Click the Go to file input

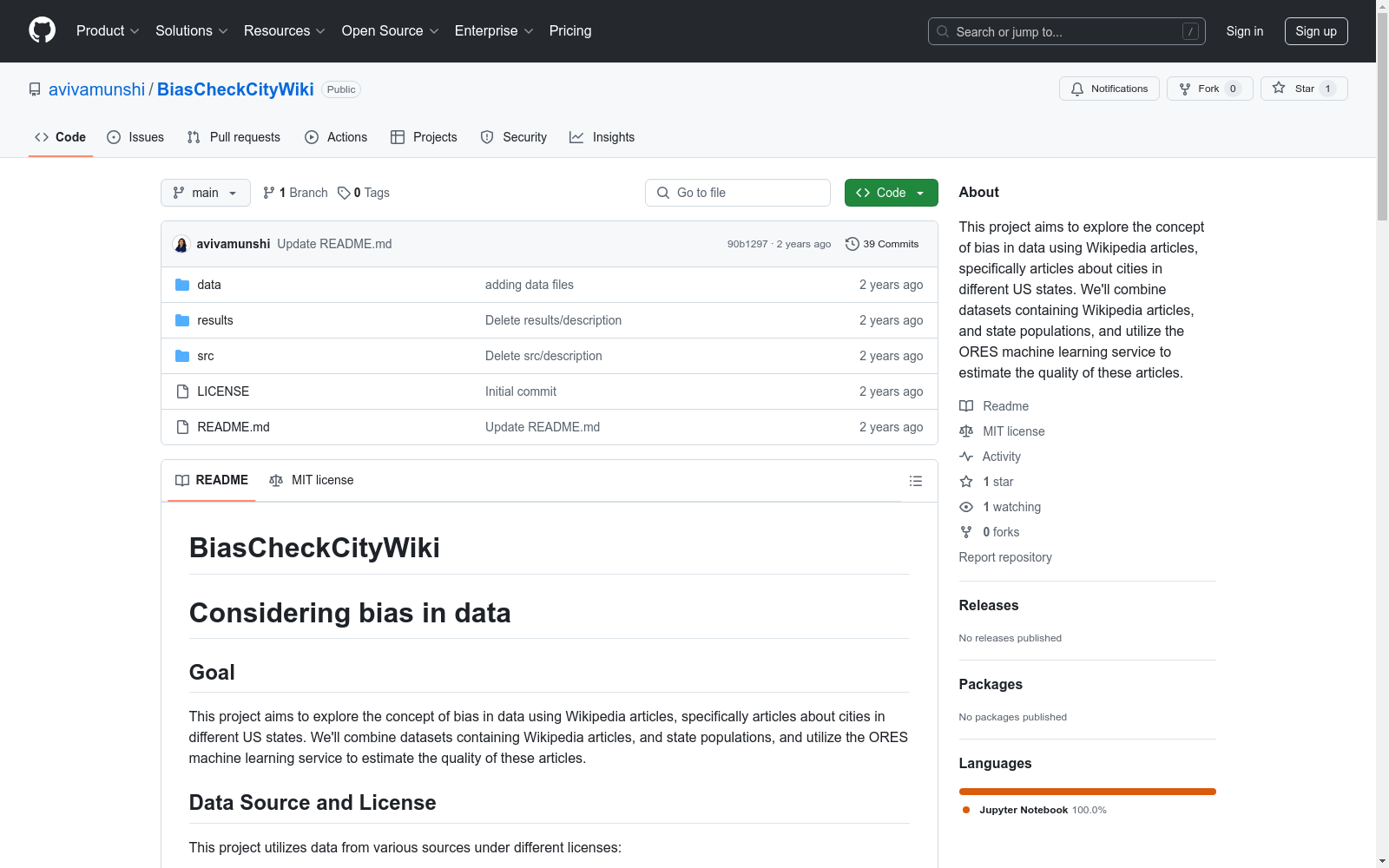pyautogui.click(x=738, y=193)
